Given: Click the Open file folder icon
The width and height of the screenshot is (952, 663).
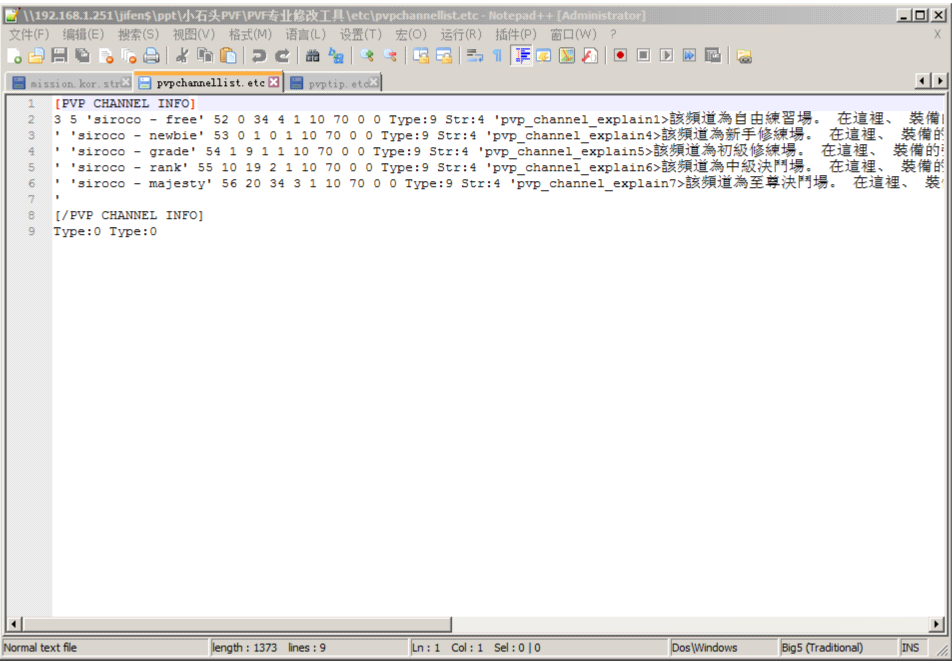Looking at the screenshot, I should click(x=36, y=56).
